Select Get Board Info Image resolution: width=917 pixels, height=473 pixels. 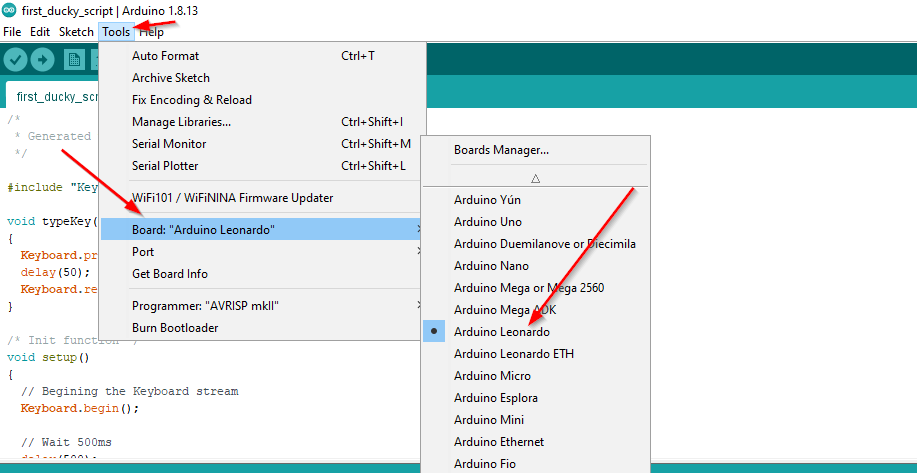pos(263,274)
